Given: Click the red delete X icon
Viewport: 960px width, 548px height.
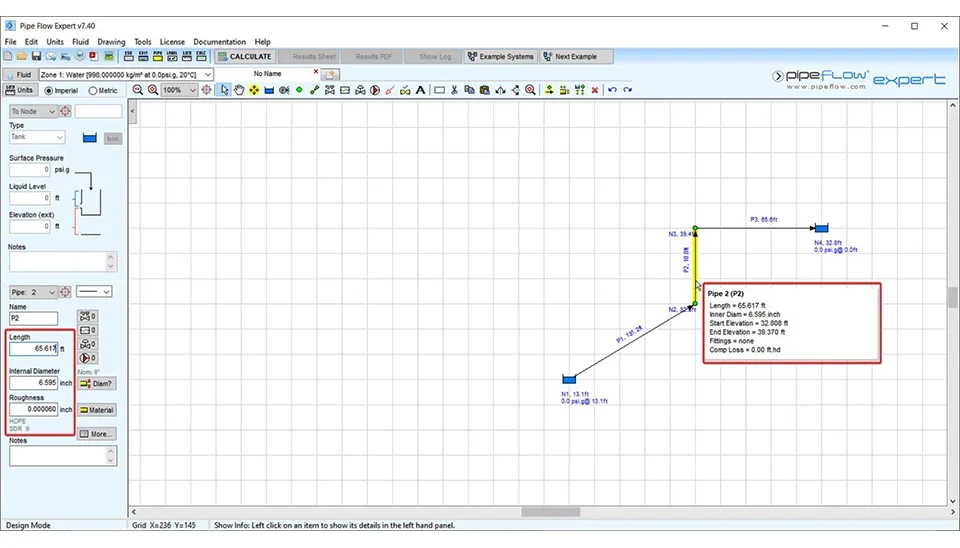Looking at the screenshot, I should tap(595, 90).
